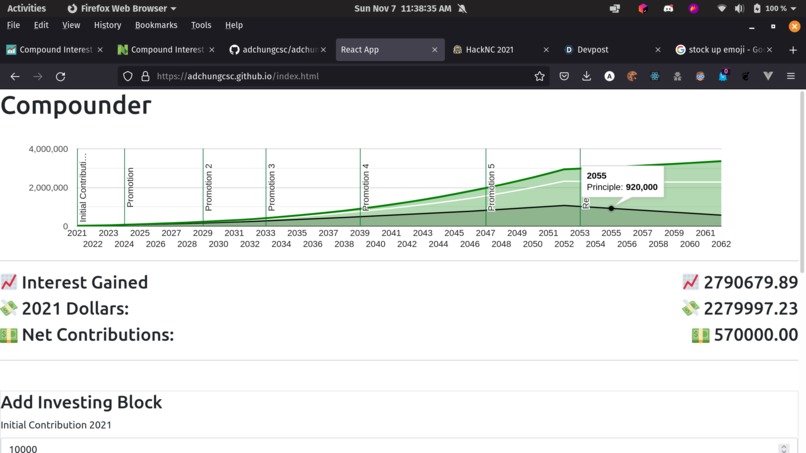Expand Firefox Web Browser app menu
Screen dimensions: 806x453
pyautogui.click(x=122, y=8)
